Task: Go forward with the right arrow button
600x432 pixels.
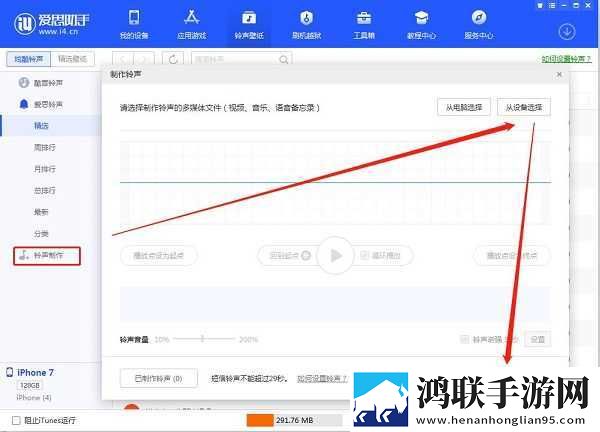Action: click(x=143, y=59)
